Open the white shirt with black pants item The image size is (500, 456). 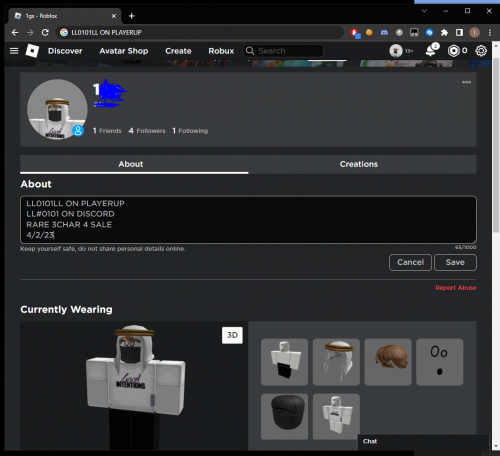coord(284,362)
